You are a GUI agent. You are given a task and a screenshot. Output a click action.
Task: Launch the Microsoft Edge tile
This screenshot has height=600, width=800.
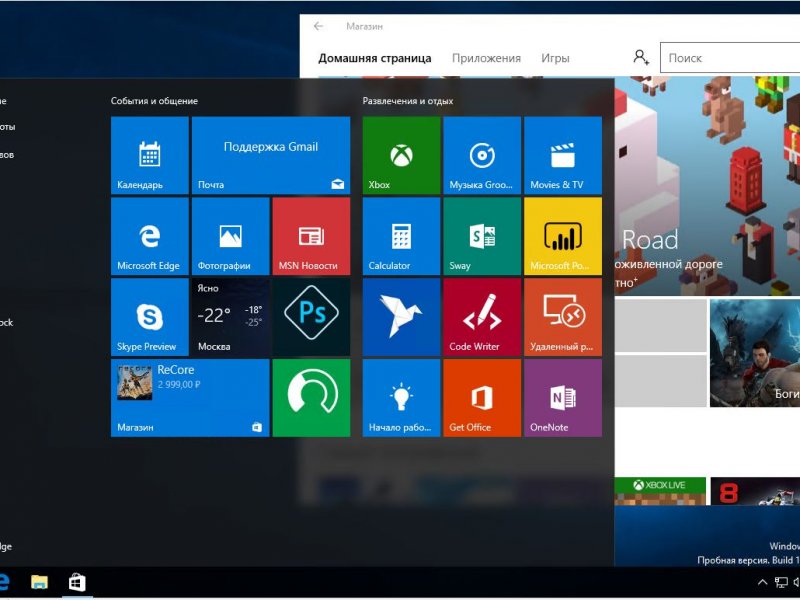pyautogui.click(x=149, y=236)
